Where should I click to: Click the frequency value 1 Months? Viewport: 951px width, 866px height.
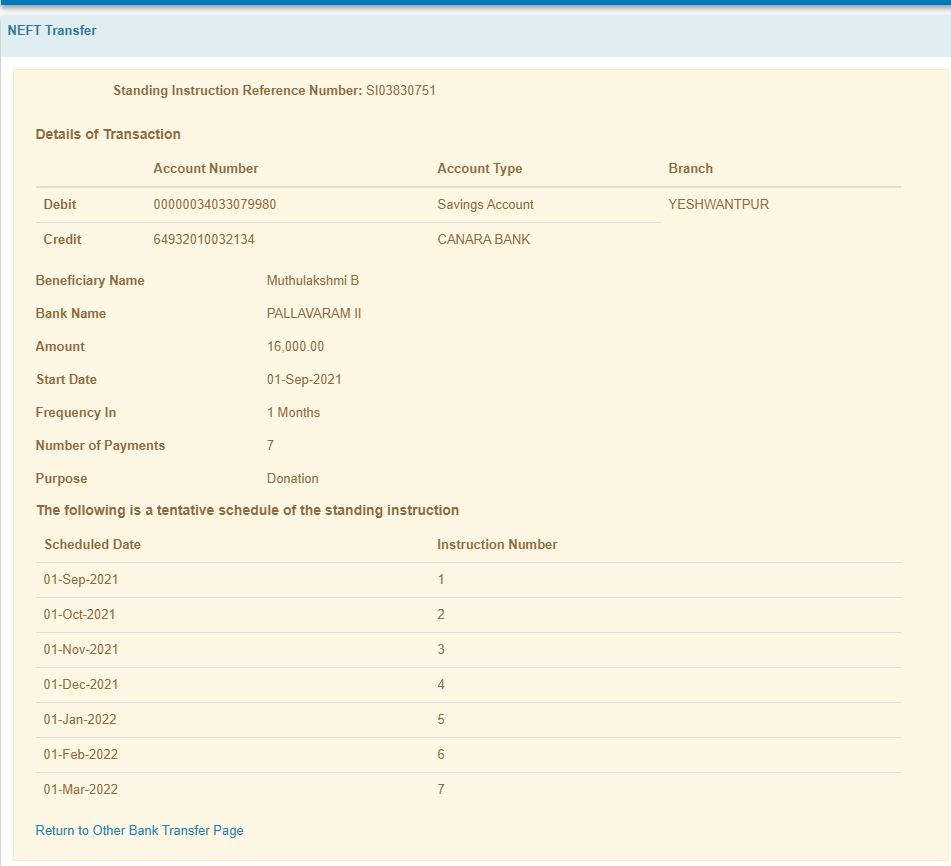pos(293,413)
